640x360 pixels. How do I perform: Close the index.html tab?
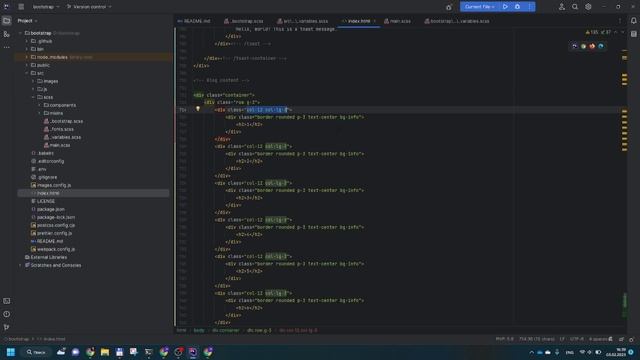[375, 21]
